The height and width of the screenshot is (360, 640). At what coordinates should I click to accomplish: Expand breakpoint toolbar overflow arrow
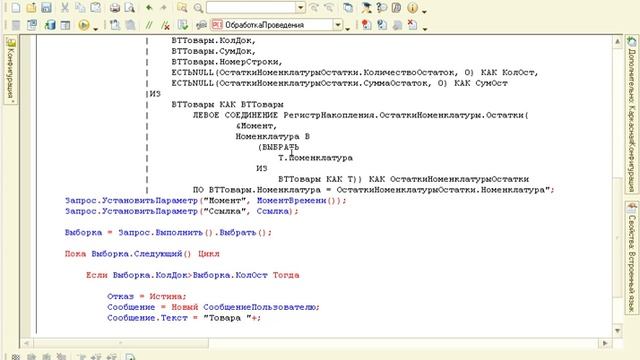coord(424,29)
